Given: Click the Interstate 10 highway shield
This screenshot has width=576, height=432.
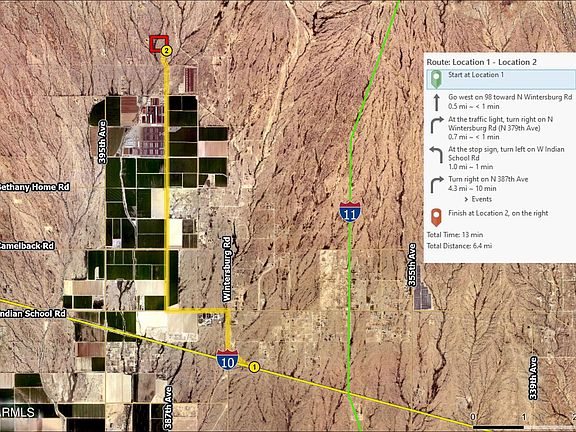Looking at the screenshot, I should (x=227, y=360).
